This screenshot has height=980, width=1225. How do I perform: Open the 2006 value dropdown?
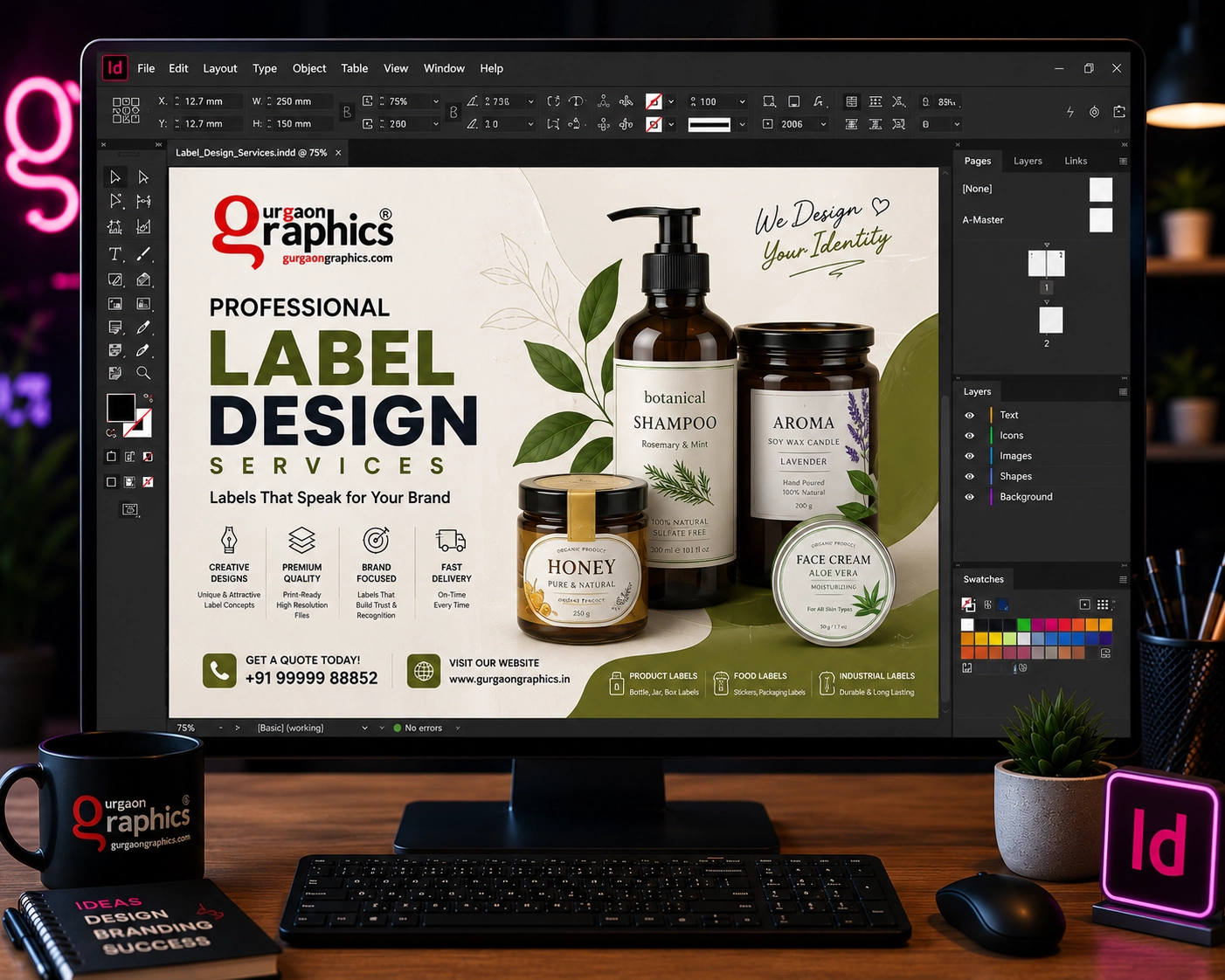(x=823, y=124)
